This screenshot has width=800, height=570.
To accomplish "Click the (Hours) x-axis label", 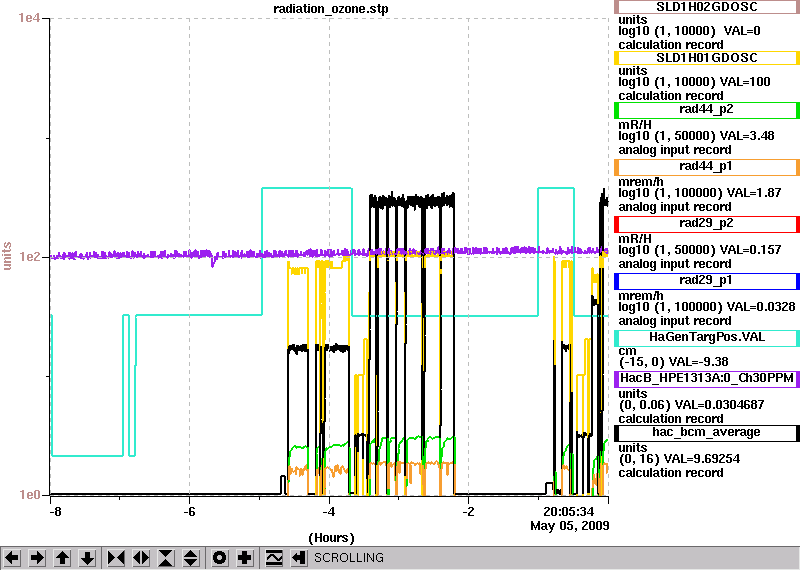I will point(331,538).
